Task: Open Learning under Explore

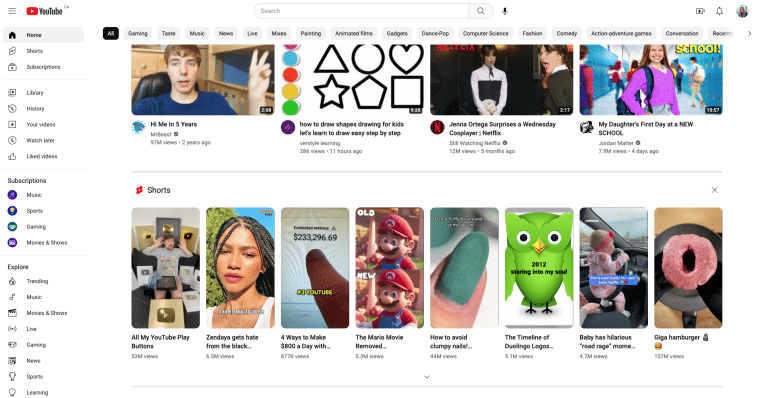Action: tap(43, 393)
